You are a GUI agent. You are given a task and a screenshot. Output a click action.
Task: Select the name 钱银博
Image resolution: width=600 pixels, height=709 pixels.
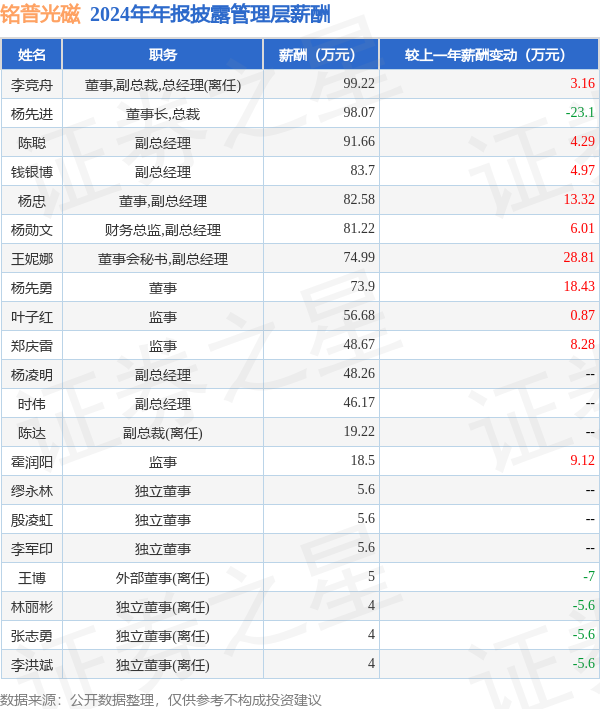pyautogui.click(x=32, y=172)
